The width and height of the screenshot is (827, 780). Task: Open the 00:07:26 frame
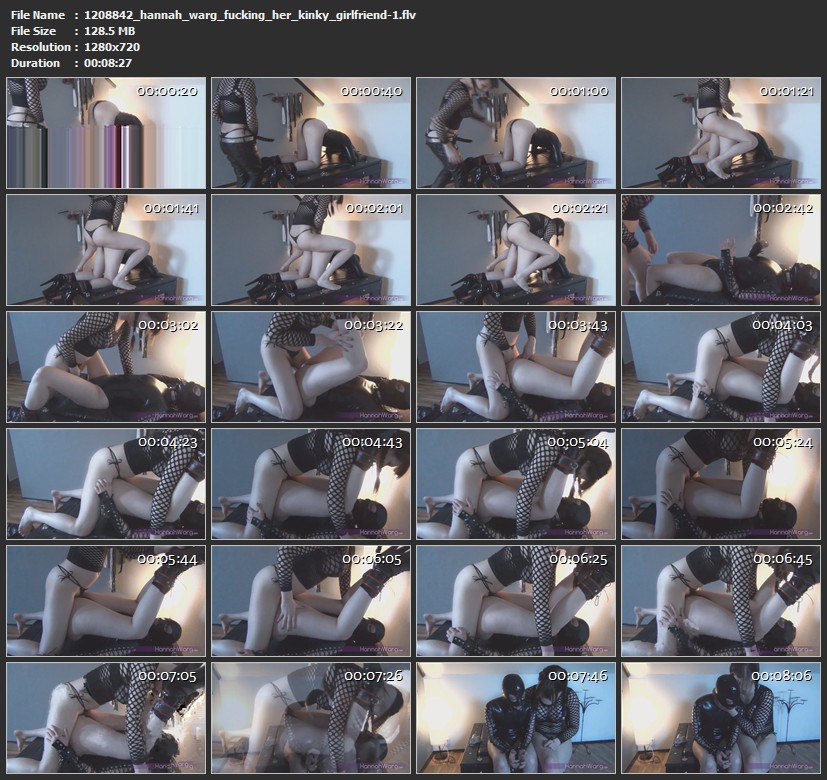click(x=311, y=717)
